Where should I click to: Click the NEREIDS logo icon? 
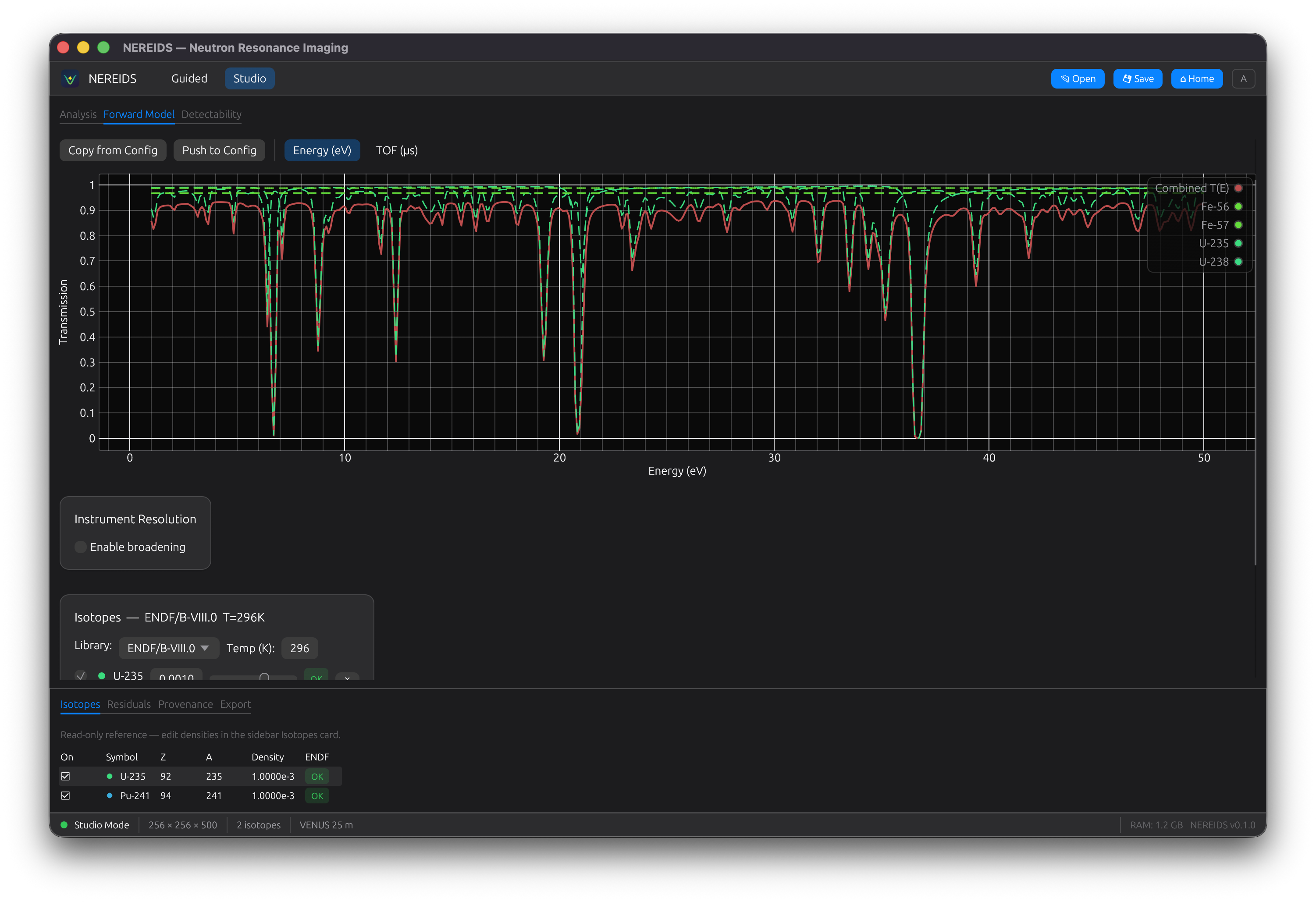70,79
